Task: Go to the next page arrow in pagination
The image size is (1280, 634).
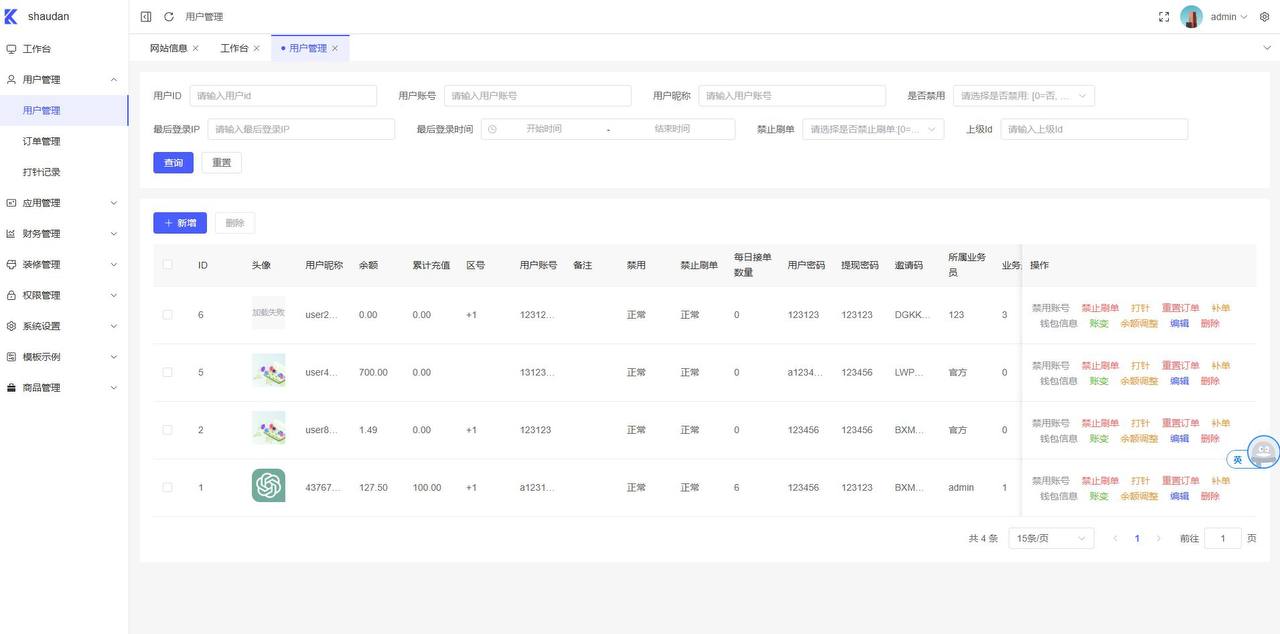Action: point(1159,538)
